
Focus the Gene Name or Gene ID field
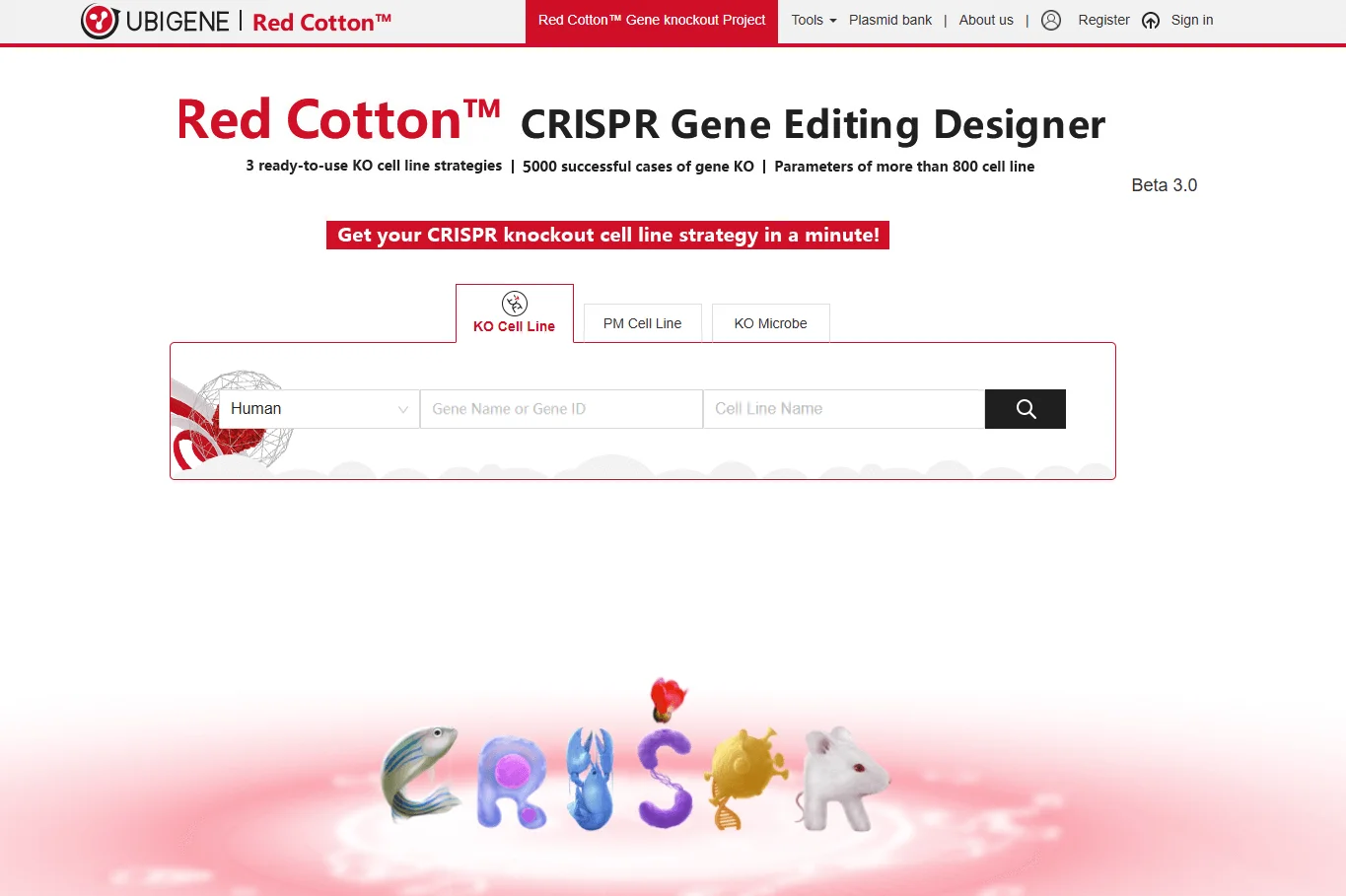(561, 409)
